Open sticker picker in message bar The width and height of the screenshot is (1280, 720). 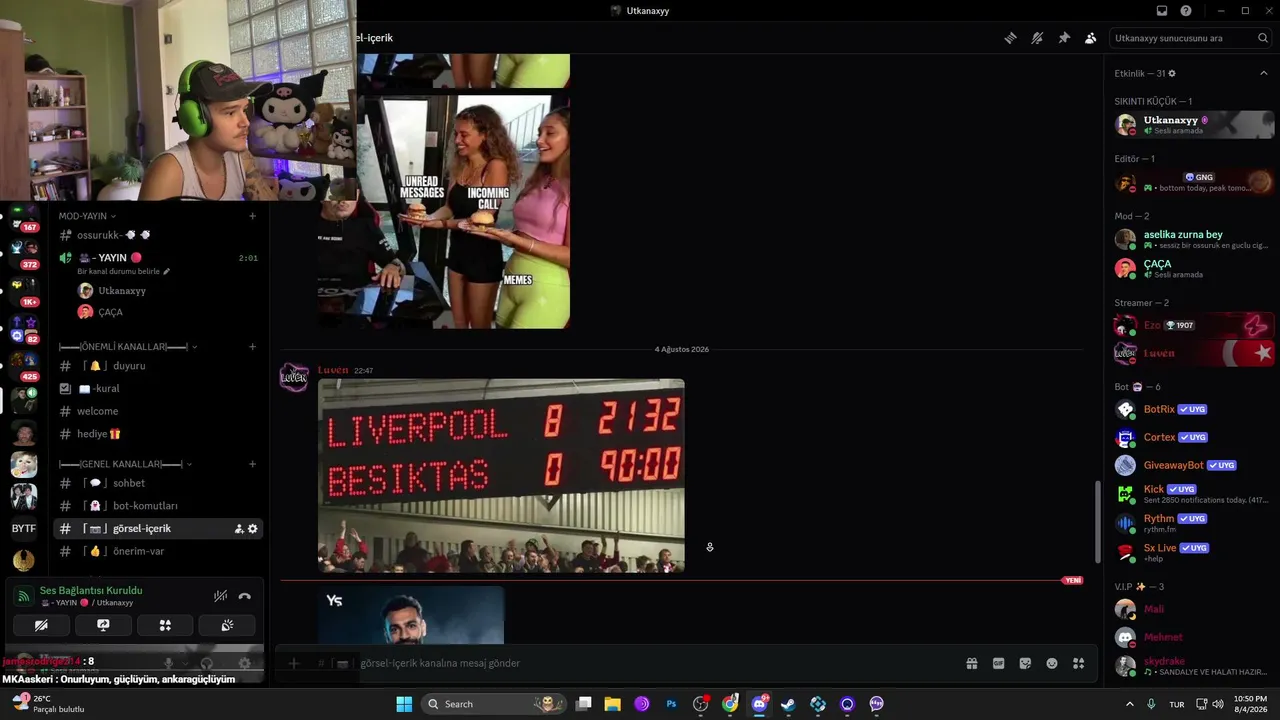pos(1025,663)
